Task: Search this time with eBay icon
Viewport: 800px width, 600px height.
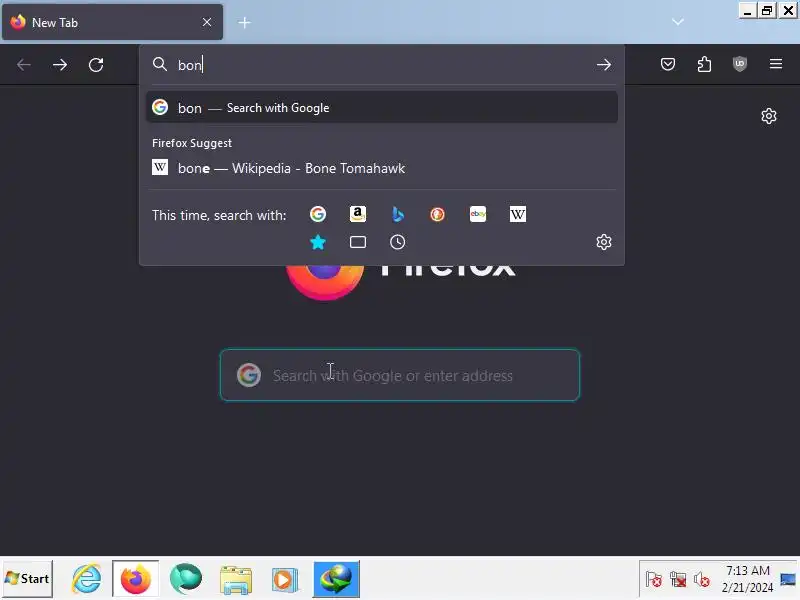Action: [478, 214]
